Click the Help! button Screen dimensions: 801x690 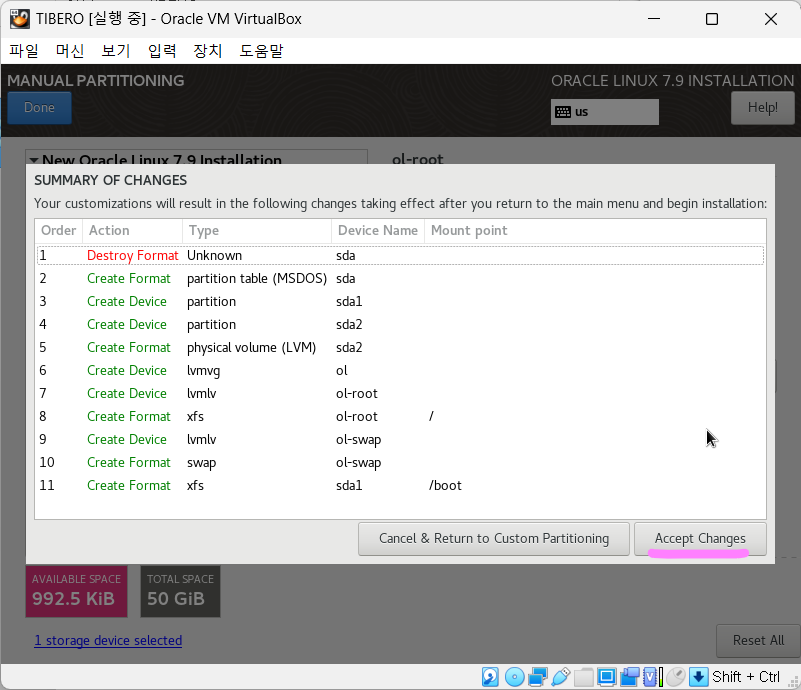tap(763, 108)
